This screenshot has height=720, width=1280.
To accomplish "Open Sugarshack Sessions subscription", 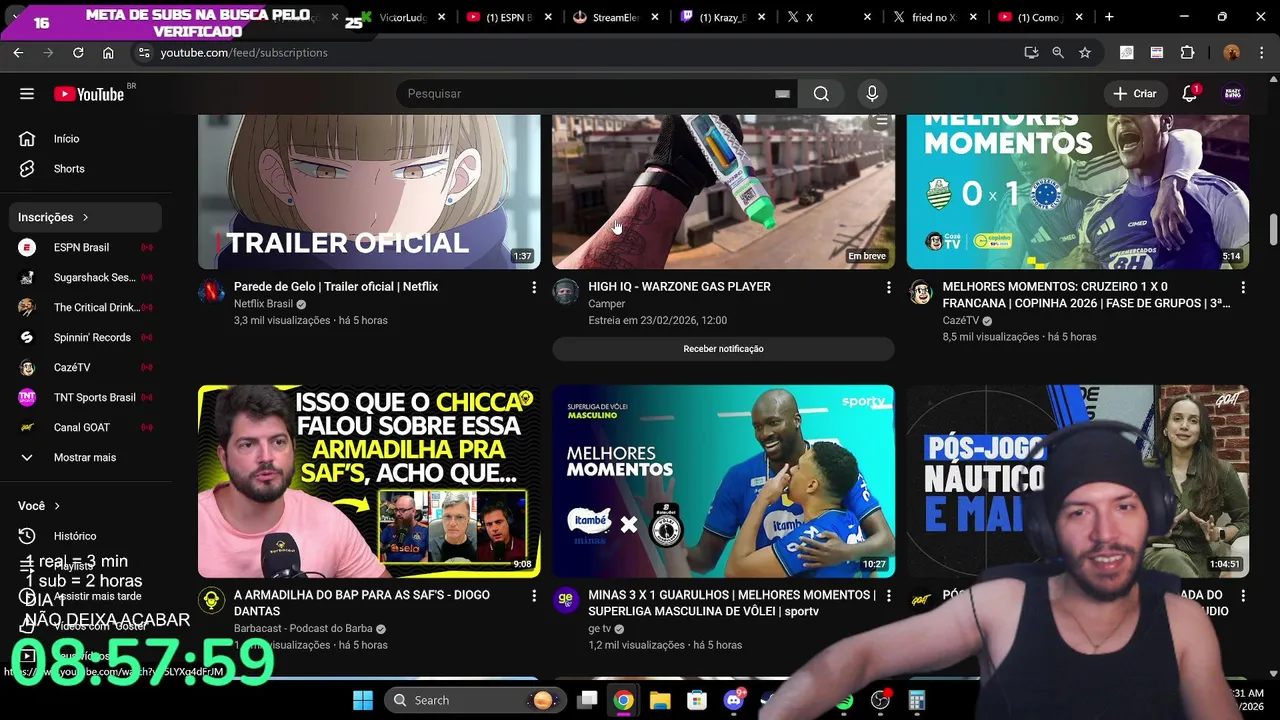I will click(86, 277).
